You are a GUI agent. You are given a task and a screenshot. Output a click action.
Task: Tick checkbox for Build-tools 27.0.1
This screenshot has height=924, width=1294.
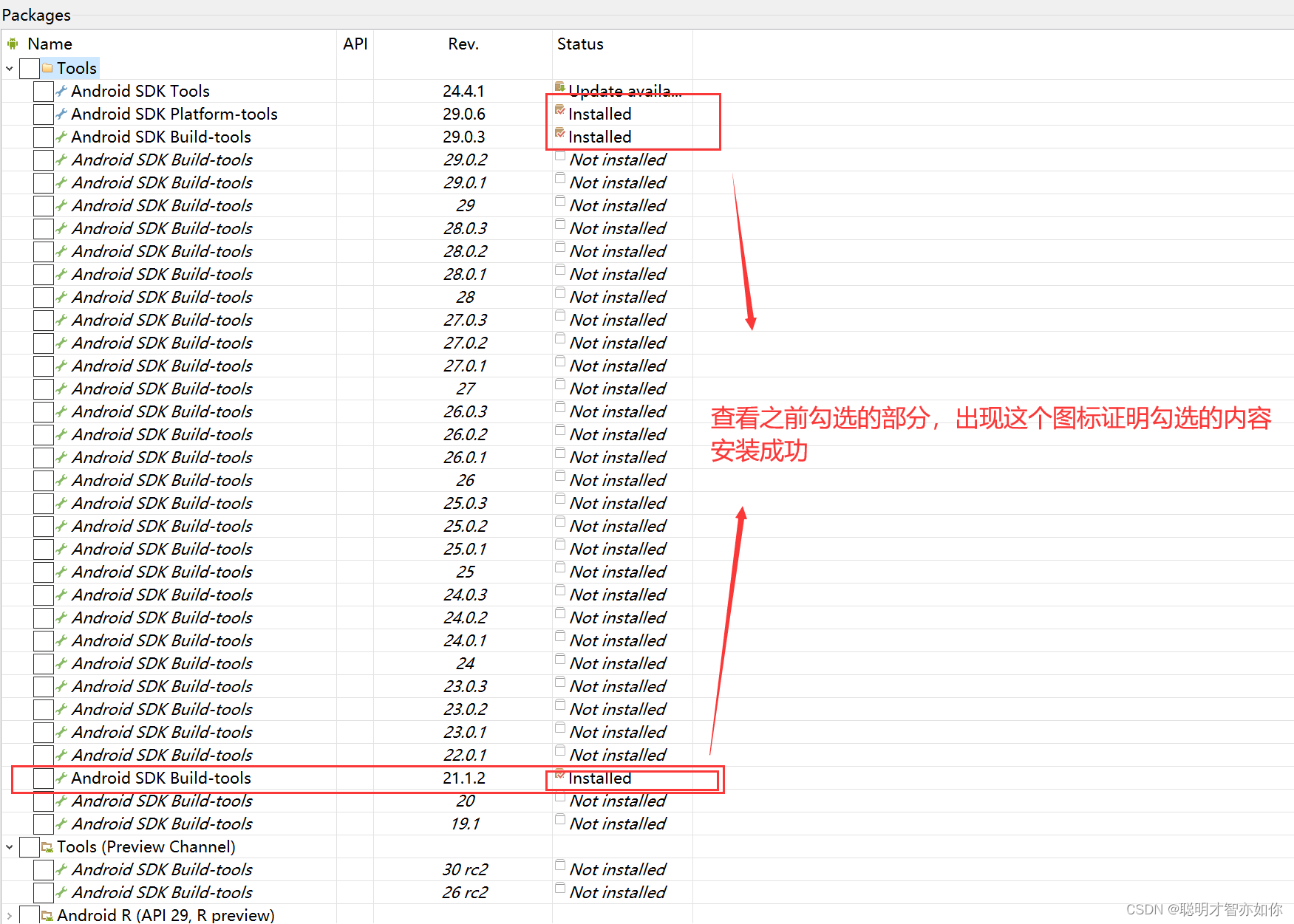pos(44,366)
